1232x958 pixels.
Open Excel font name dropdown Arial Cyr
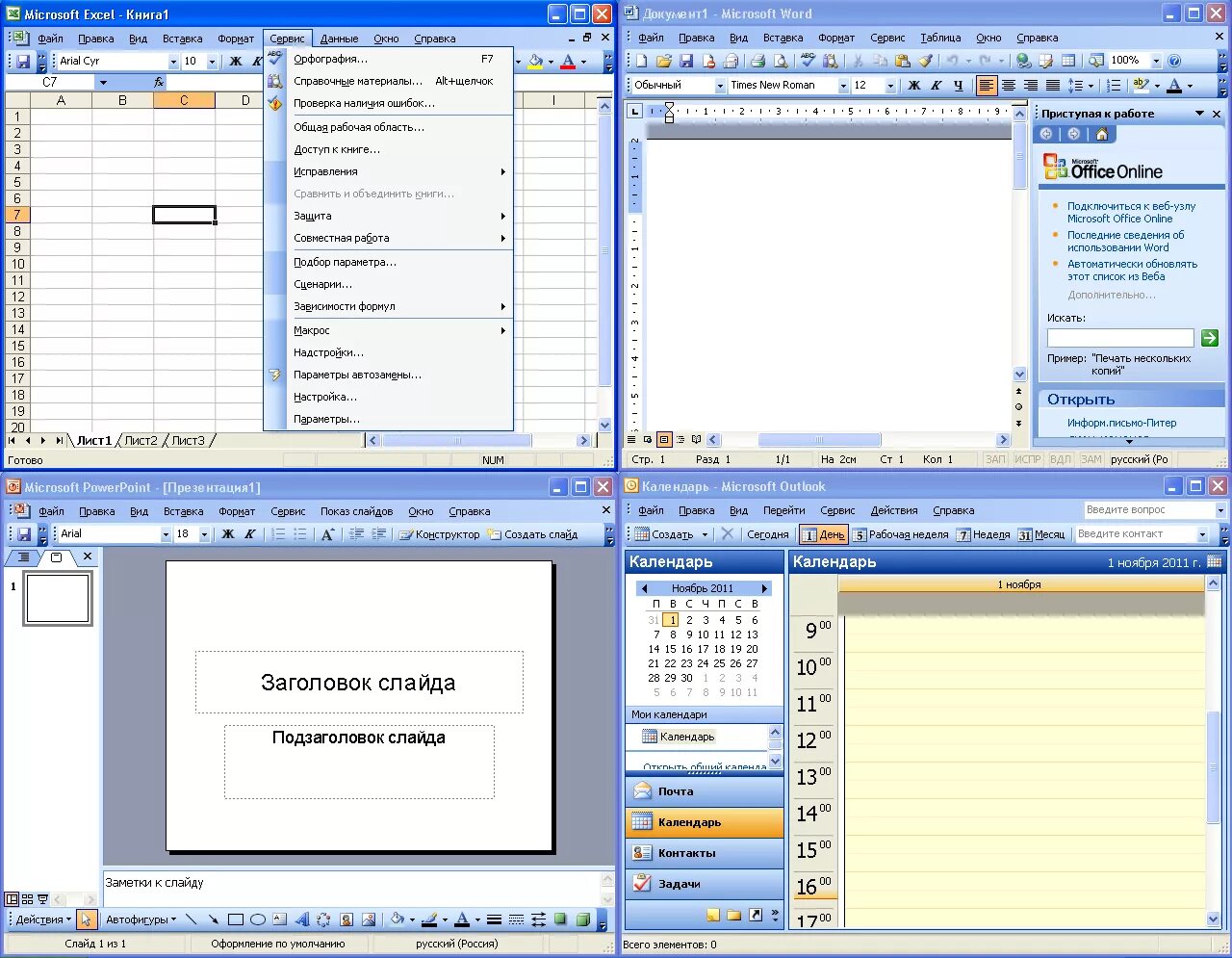[173, 61]
